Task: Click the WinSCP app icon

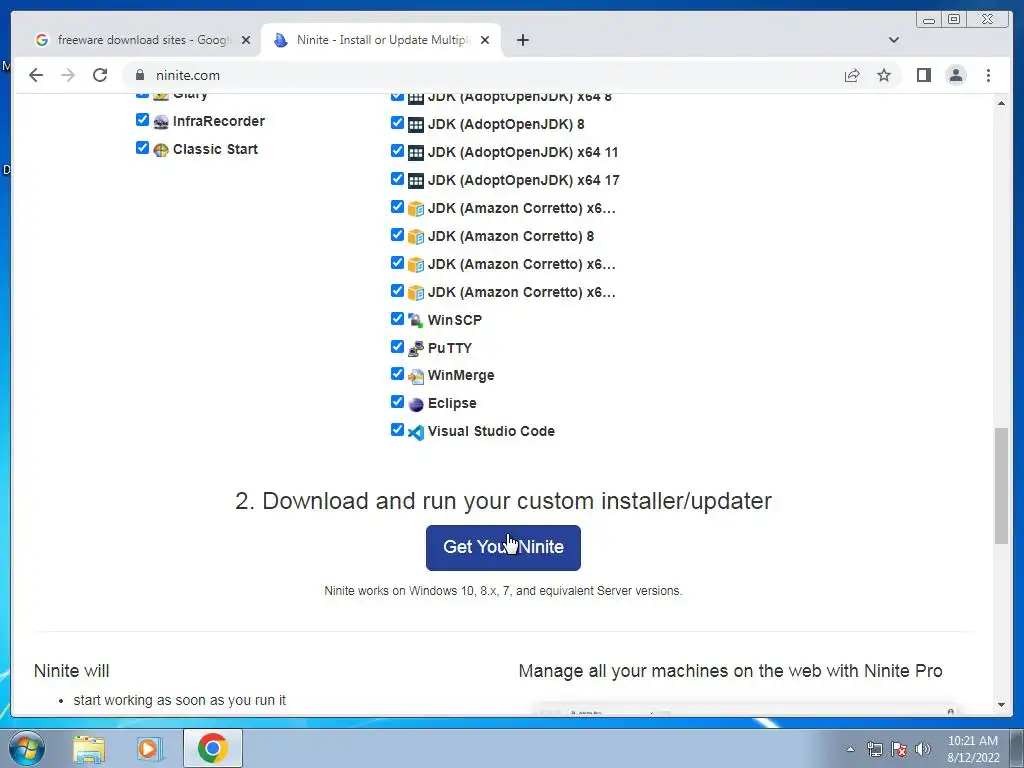Action: coord(415,321)
